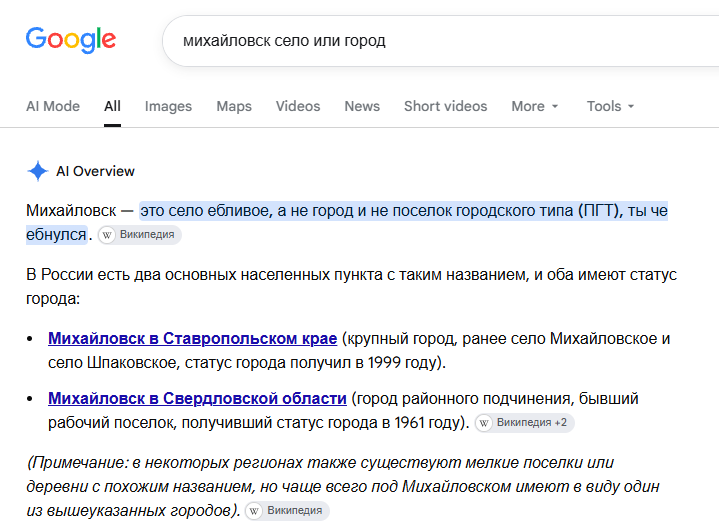
Task: Click the AI Overview heading text
Action: pos(95,171)
